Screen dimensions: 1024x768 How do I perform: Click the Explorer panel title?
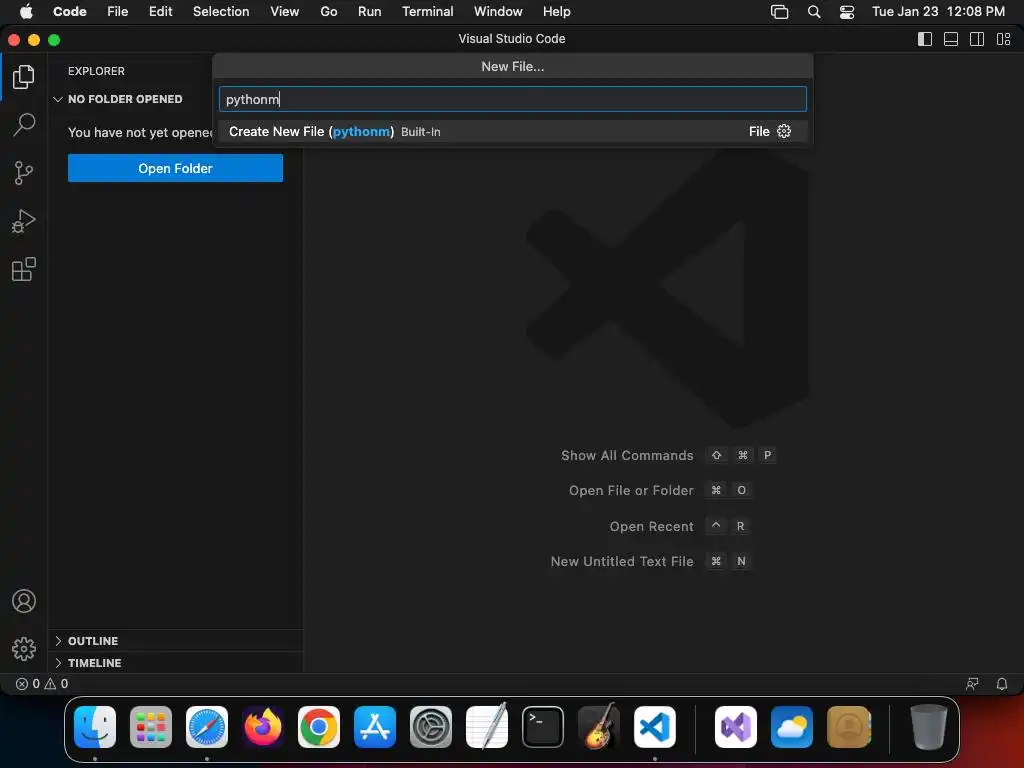tap(96, 71)
